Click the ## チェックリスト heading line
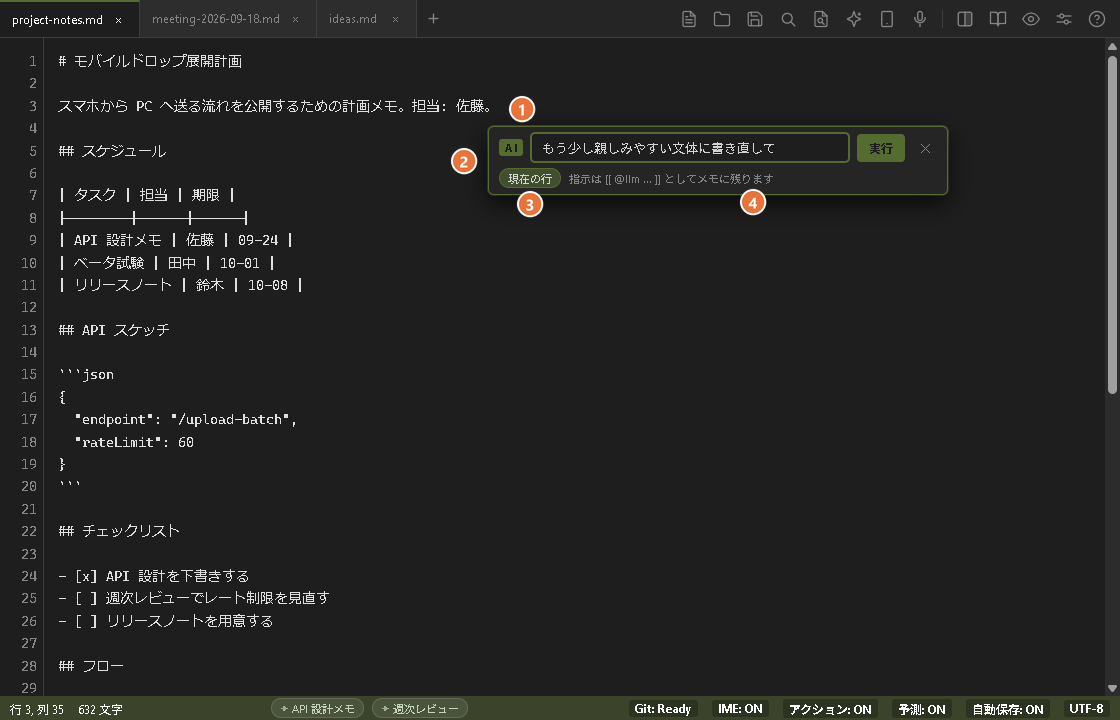This screenshot has height=720, width=1120. (x=119, y=531)
